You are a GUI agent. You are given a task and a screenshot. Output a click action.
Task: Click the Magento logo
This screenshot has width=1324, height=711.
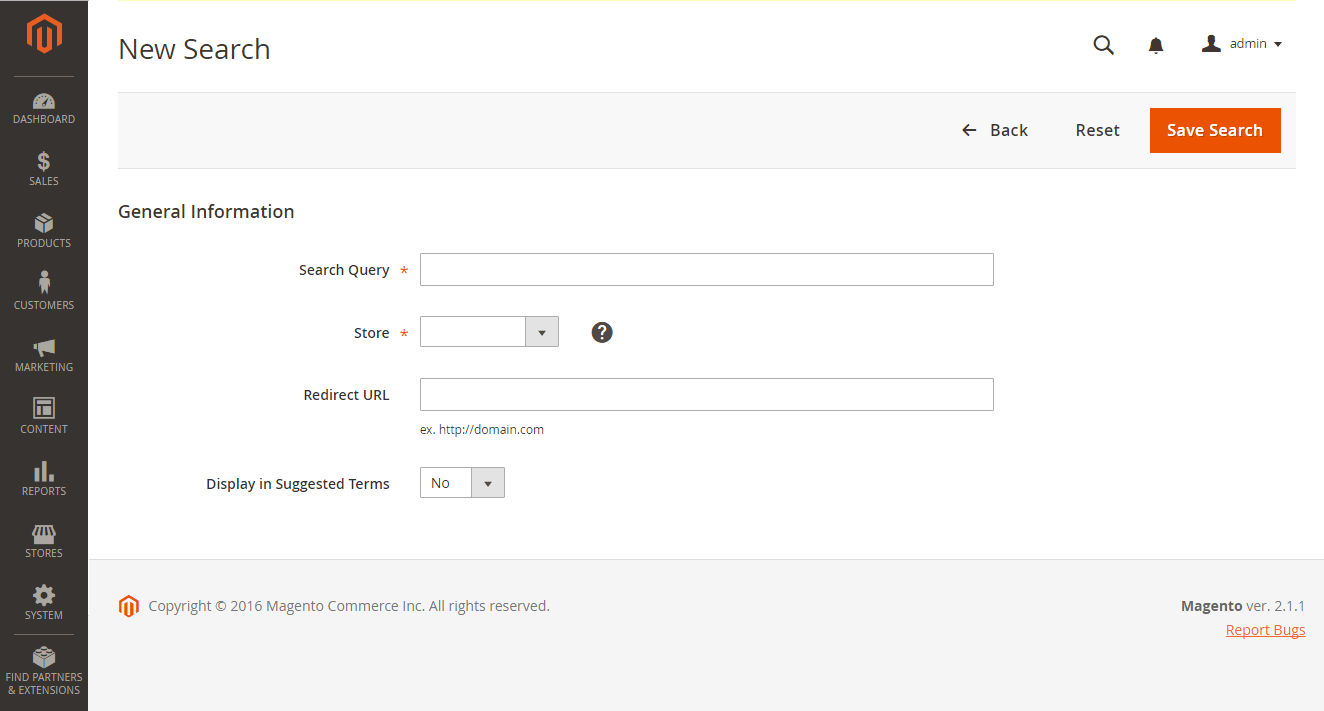[43, 33]
